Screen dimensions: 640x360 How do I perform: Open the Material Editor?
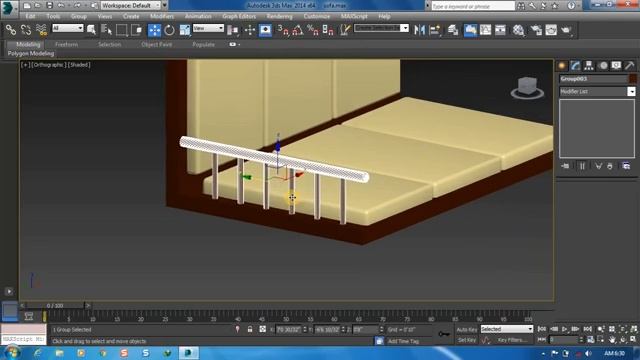coord(518,30)
